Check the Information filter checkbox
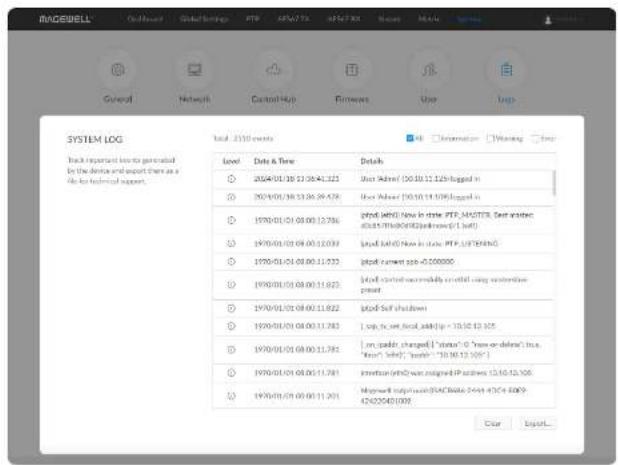 click(x=436, y=138)
